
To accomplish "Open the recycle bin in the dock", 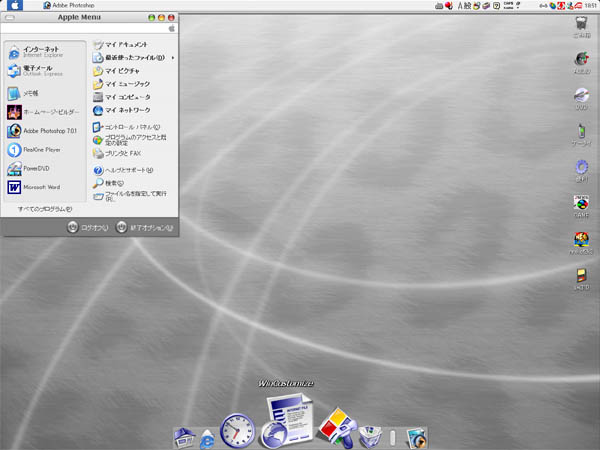I will (370, 437).
